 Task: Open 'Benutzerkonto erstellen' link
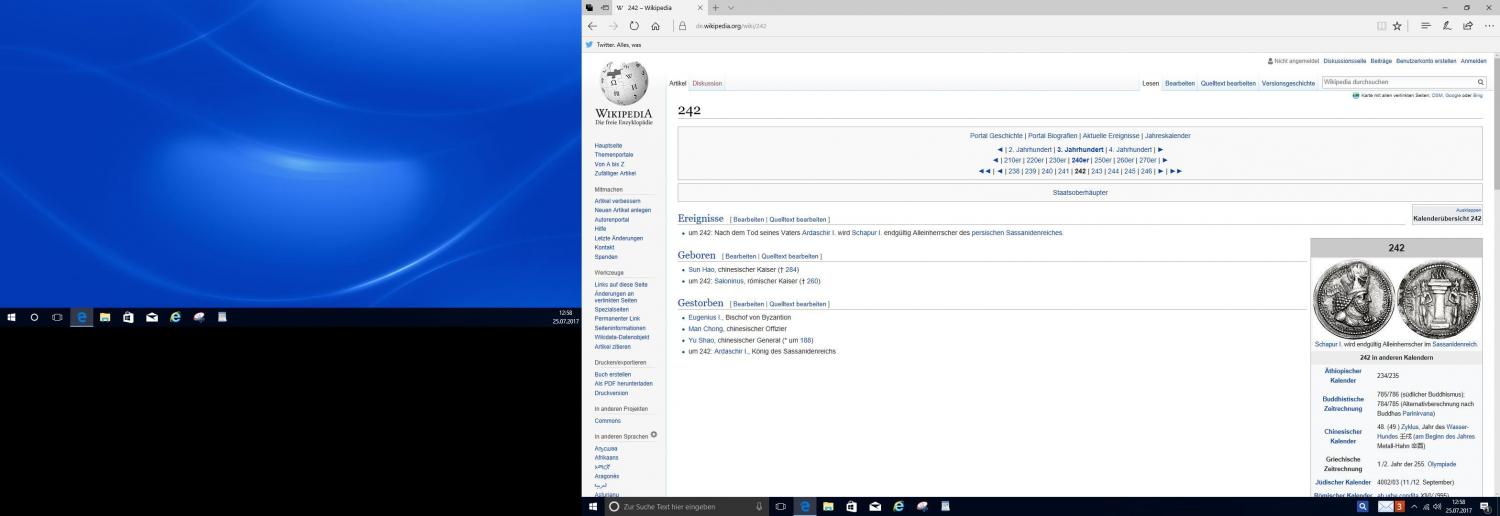pyautogui.click(x=1426, y=61)
